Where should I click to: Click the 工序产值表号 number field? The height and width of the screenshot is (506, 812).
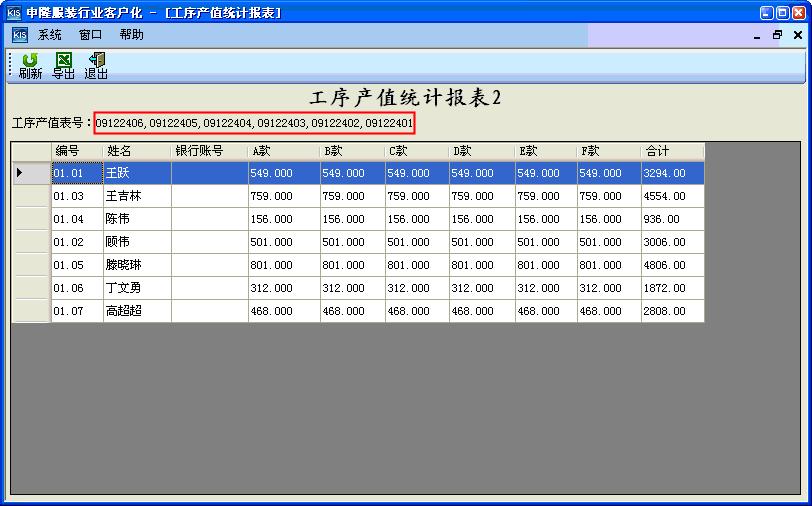[x=254, y=123]
